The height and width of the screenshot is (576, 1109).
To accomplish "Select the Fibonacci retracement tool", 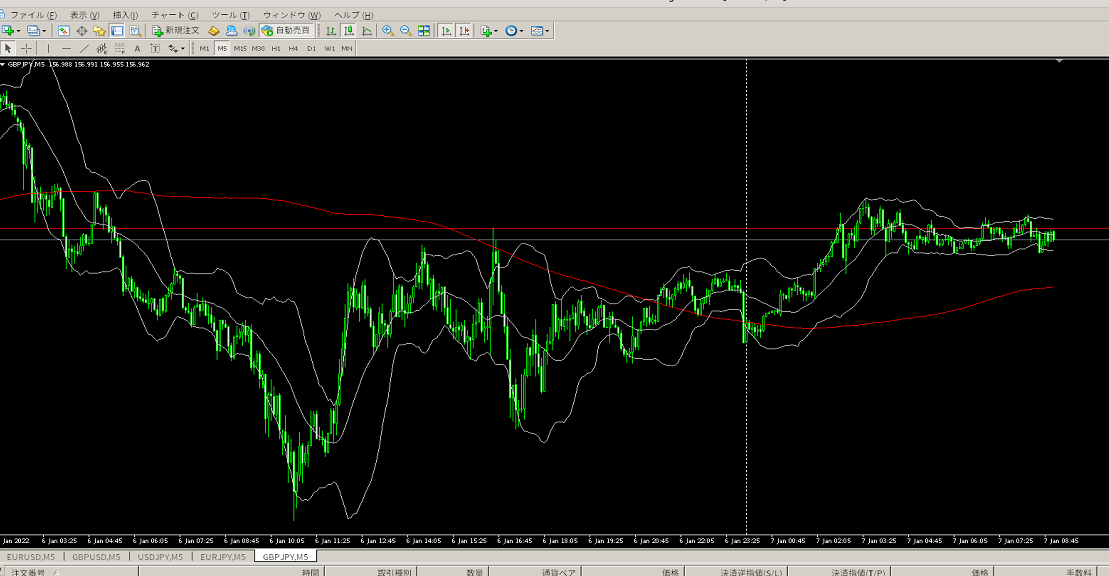I will click(x=120, y=48).
